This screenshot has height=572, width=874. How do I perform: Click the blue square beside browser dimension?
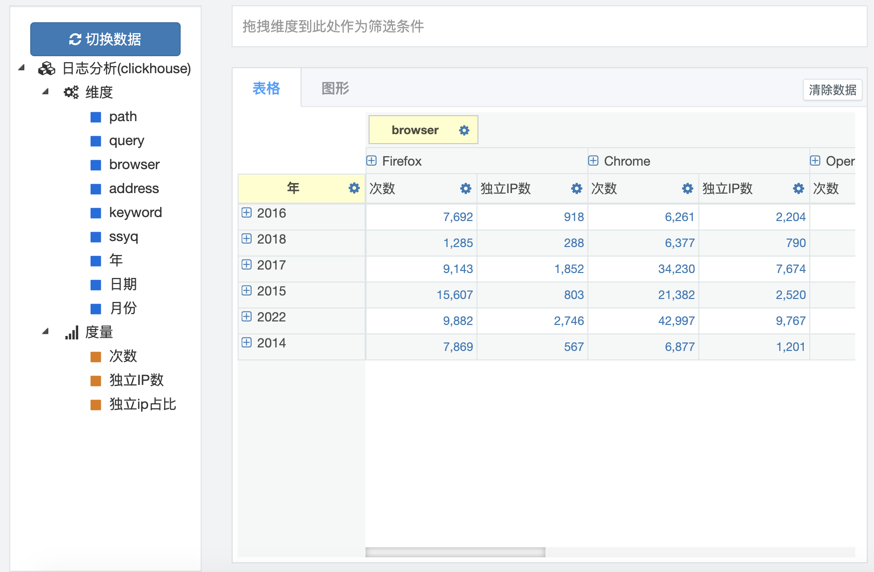pos(96,165)
